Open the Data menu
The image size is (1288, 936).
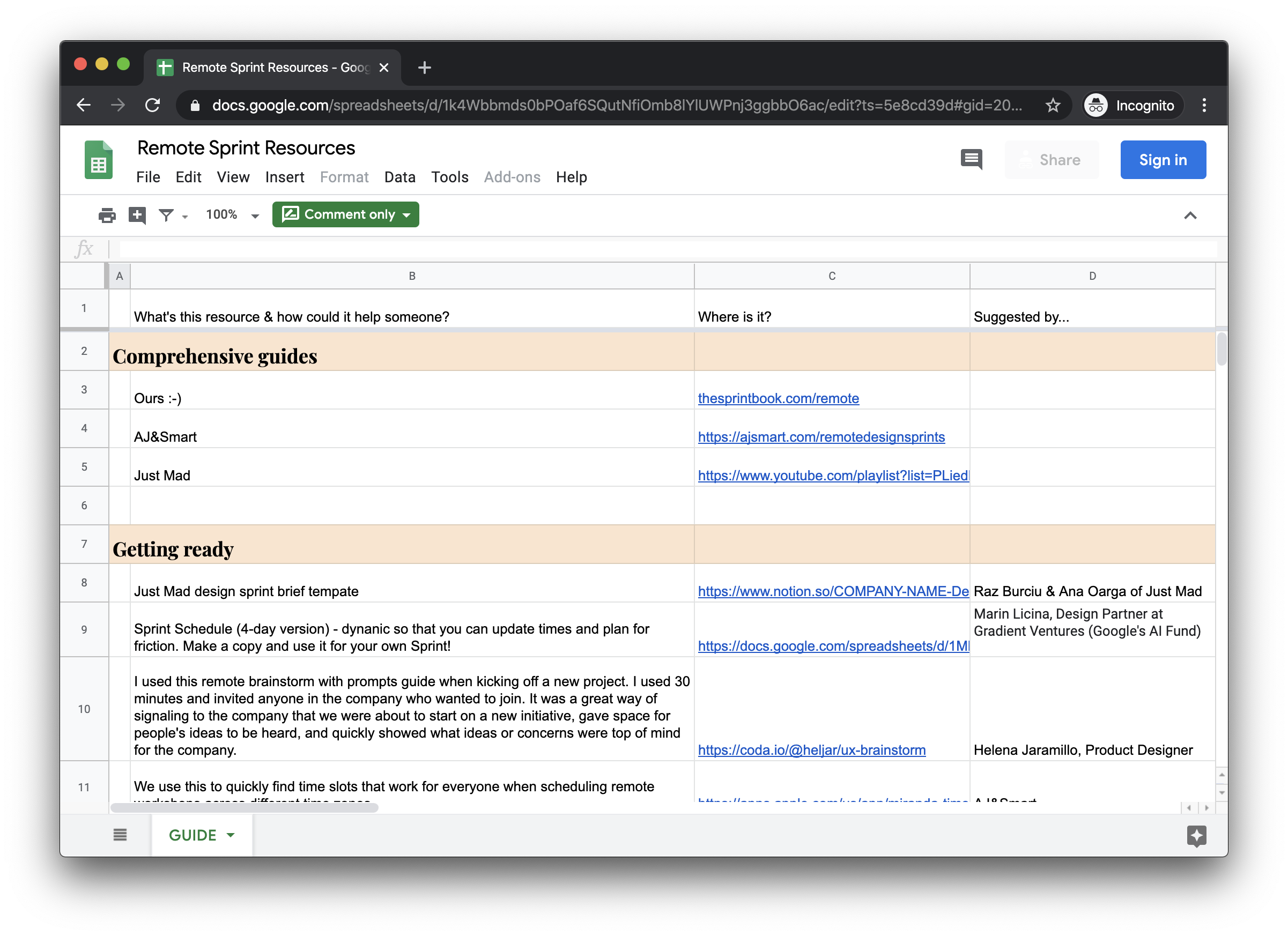pyautogui.click(x=399, y=177)
